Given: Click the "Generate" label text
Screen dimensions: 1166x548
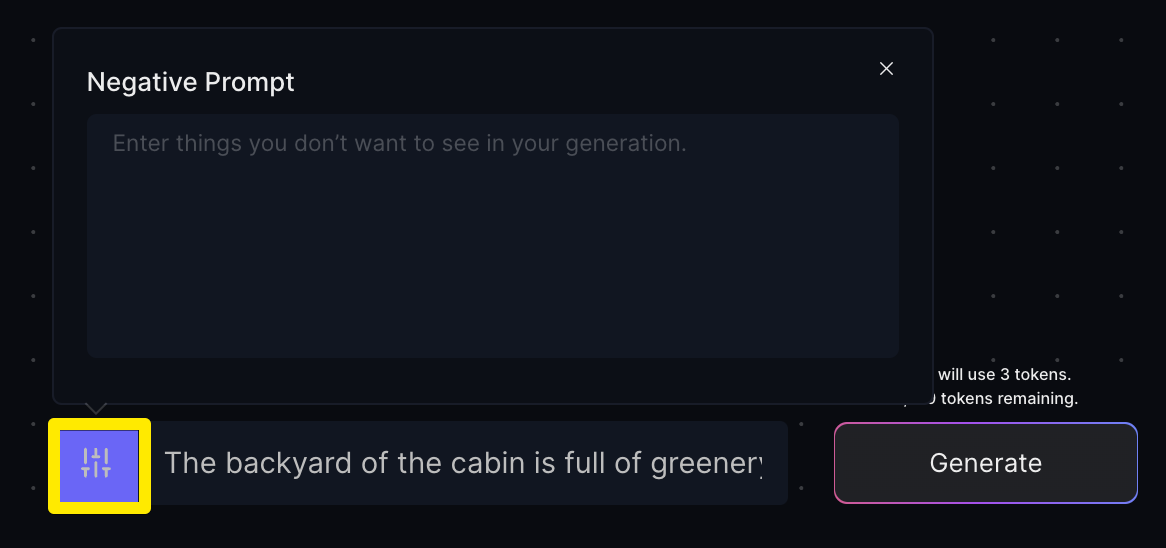Looking at the screenshot, I should click(985, 463).
